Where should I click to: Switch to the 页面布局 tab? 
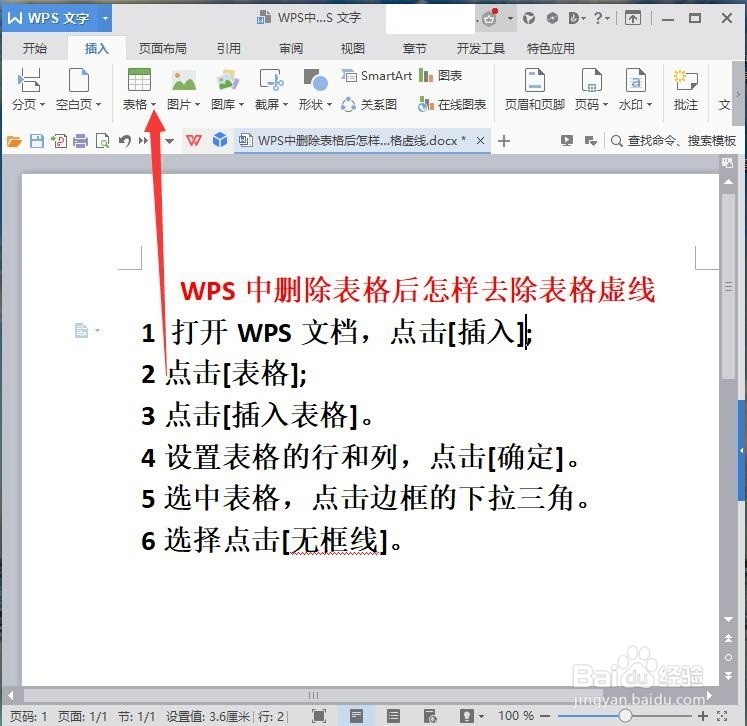point(162,48)
